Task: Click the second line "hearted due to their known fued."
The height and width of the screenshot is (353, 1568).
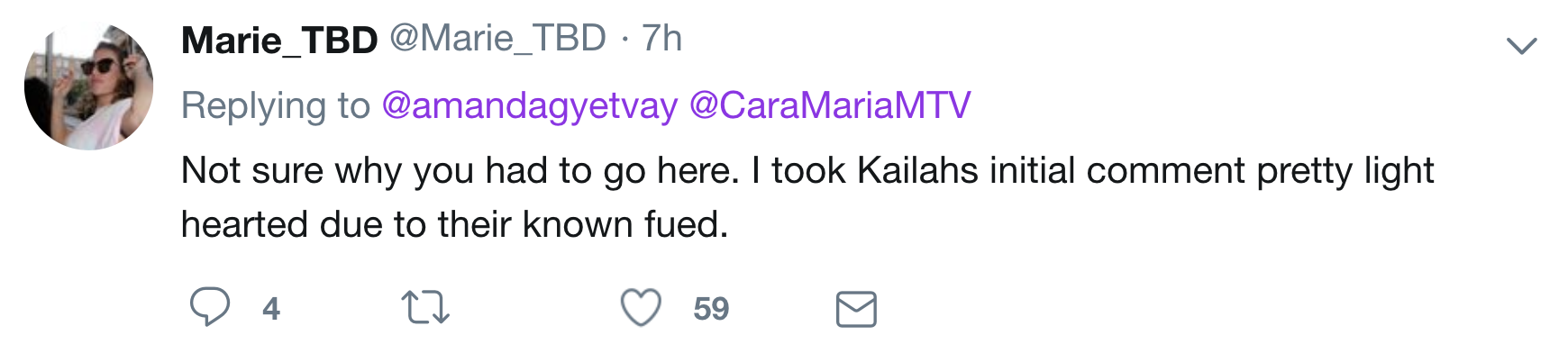Action: coord(455,224)
